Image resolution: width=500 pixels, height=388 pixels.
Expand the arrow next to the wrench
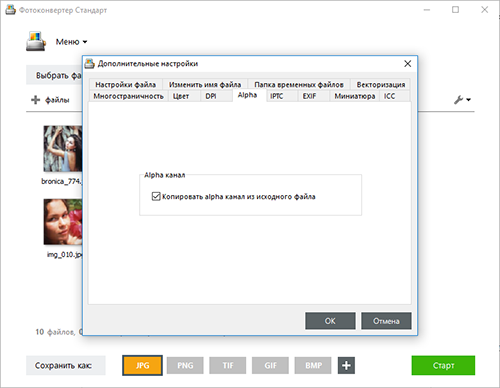pos(469,99)
